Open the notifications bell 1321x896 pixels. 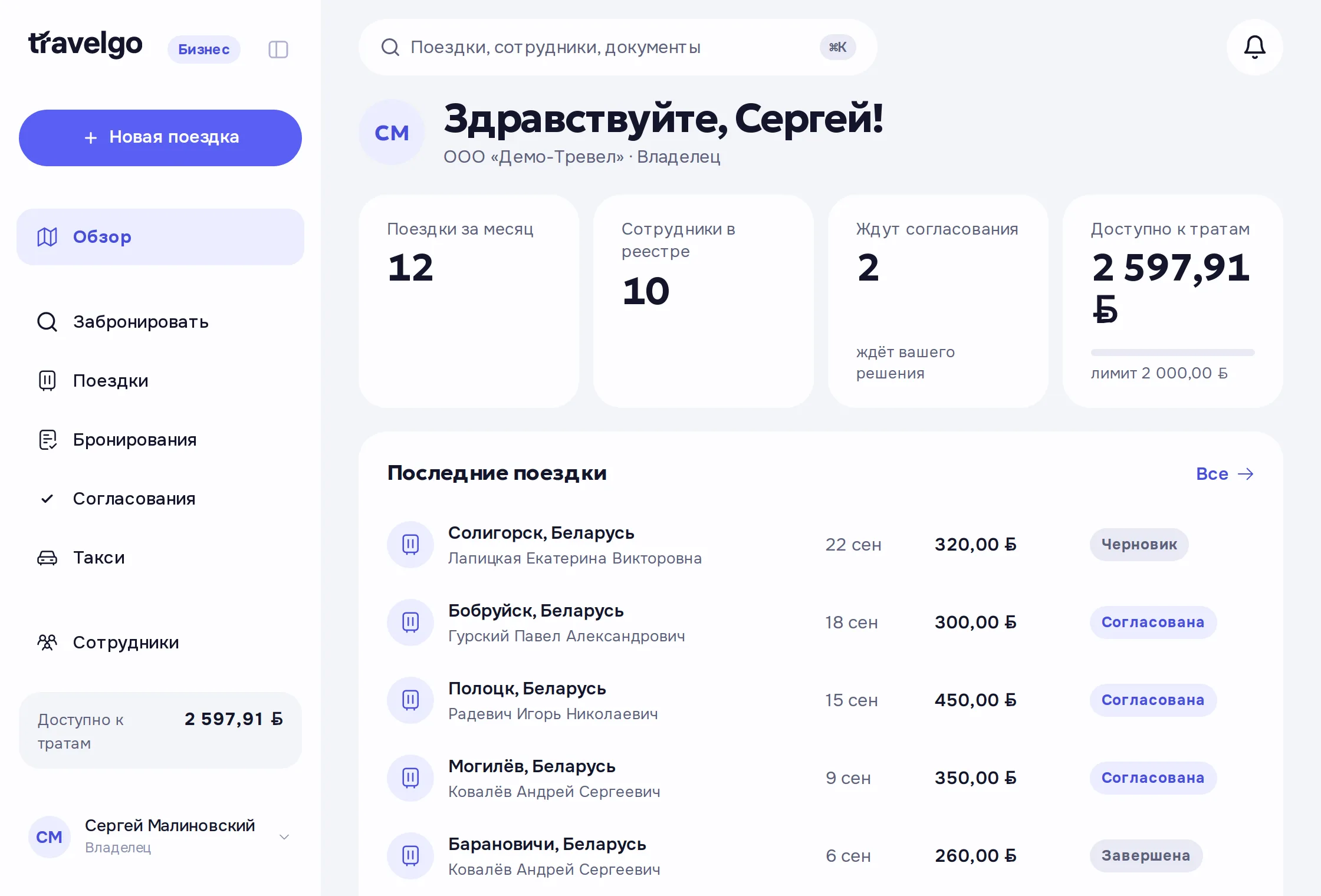[x=1254, y=47]
